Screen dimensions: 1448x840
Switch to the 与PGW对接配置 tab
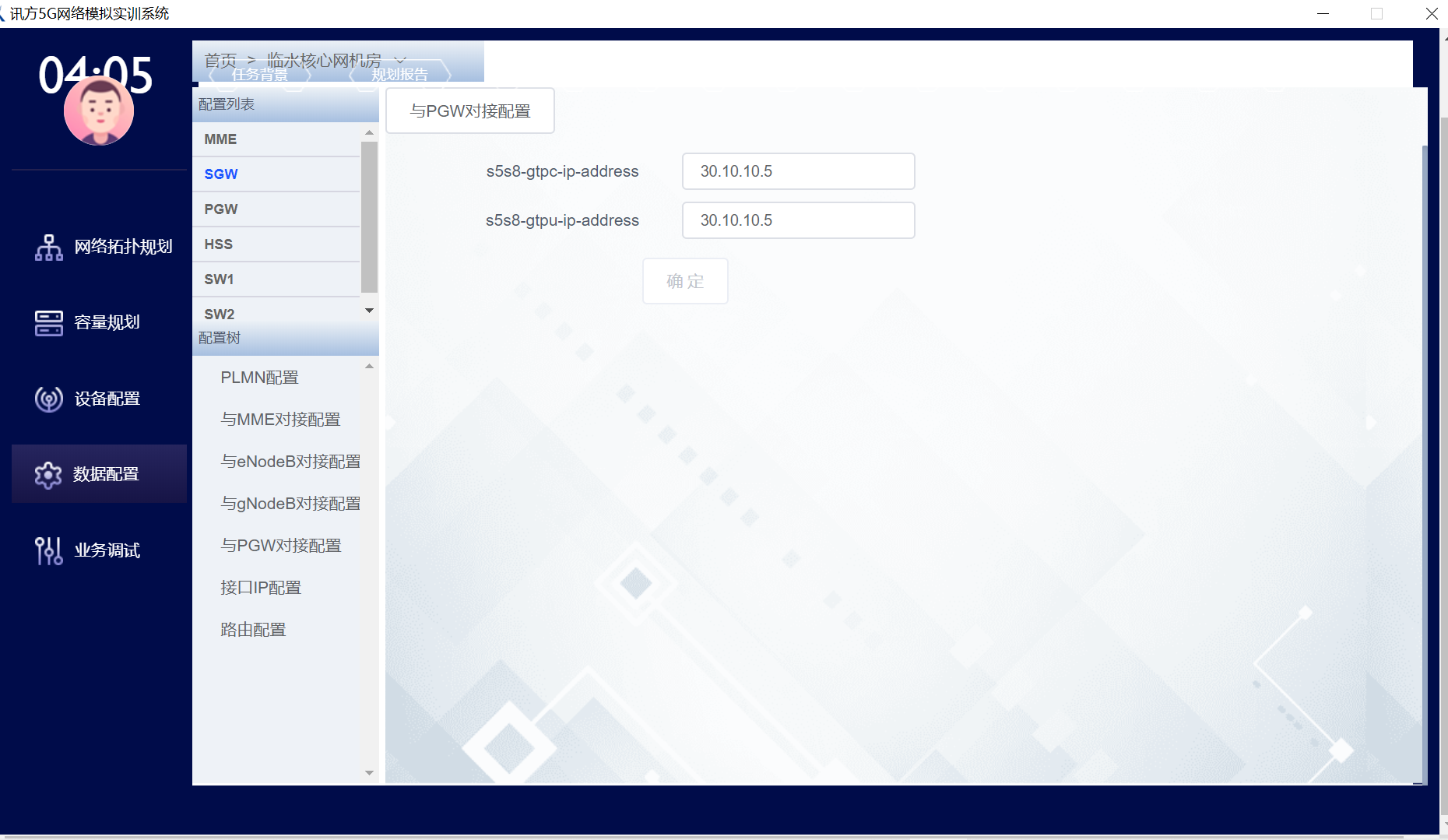pyautogui.click(x=470, y=111)
